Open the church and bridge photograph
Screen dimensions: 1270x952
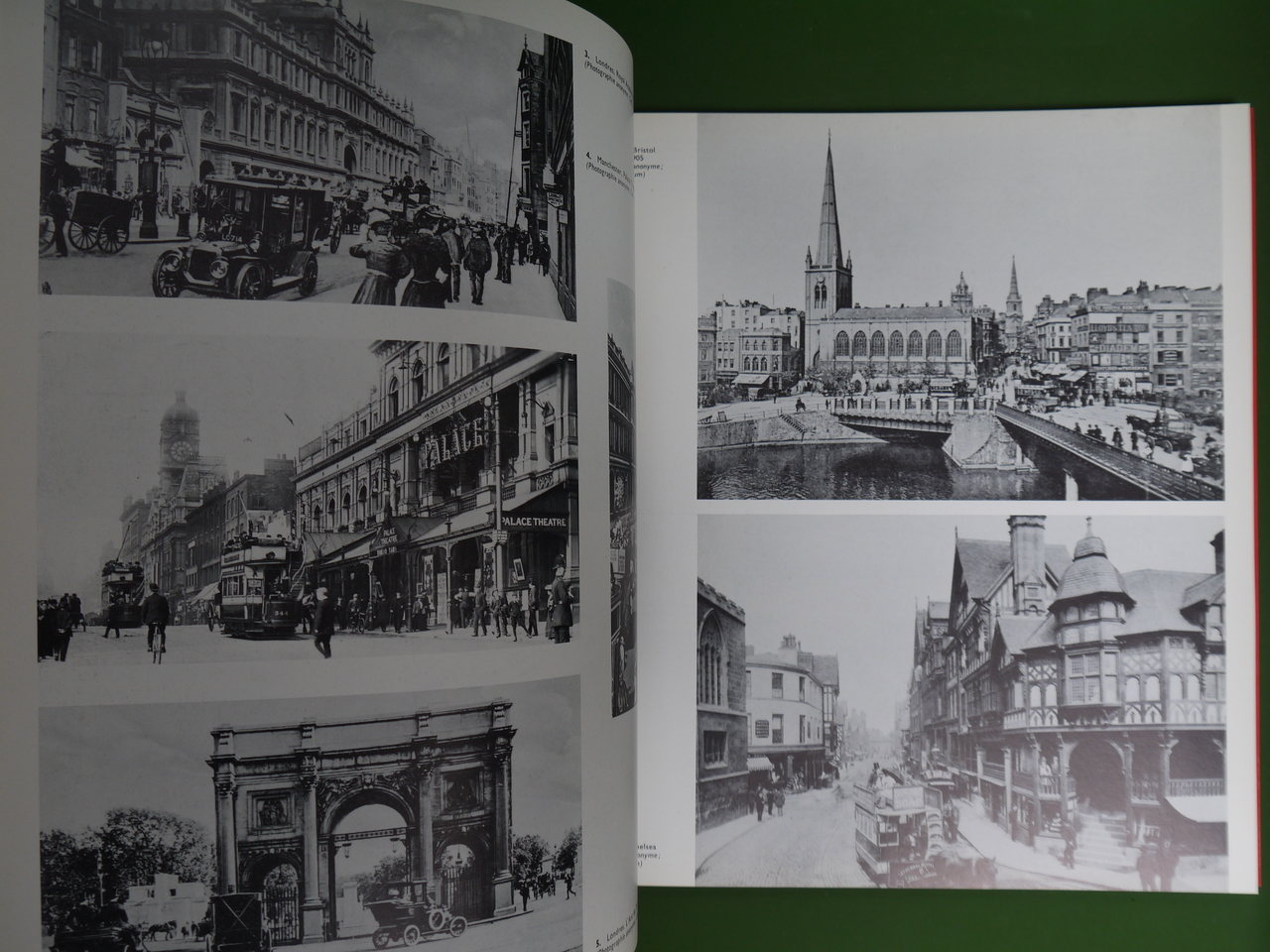pyautogui.click(x=958, y=307)
